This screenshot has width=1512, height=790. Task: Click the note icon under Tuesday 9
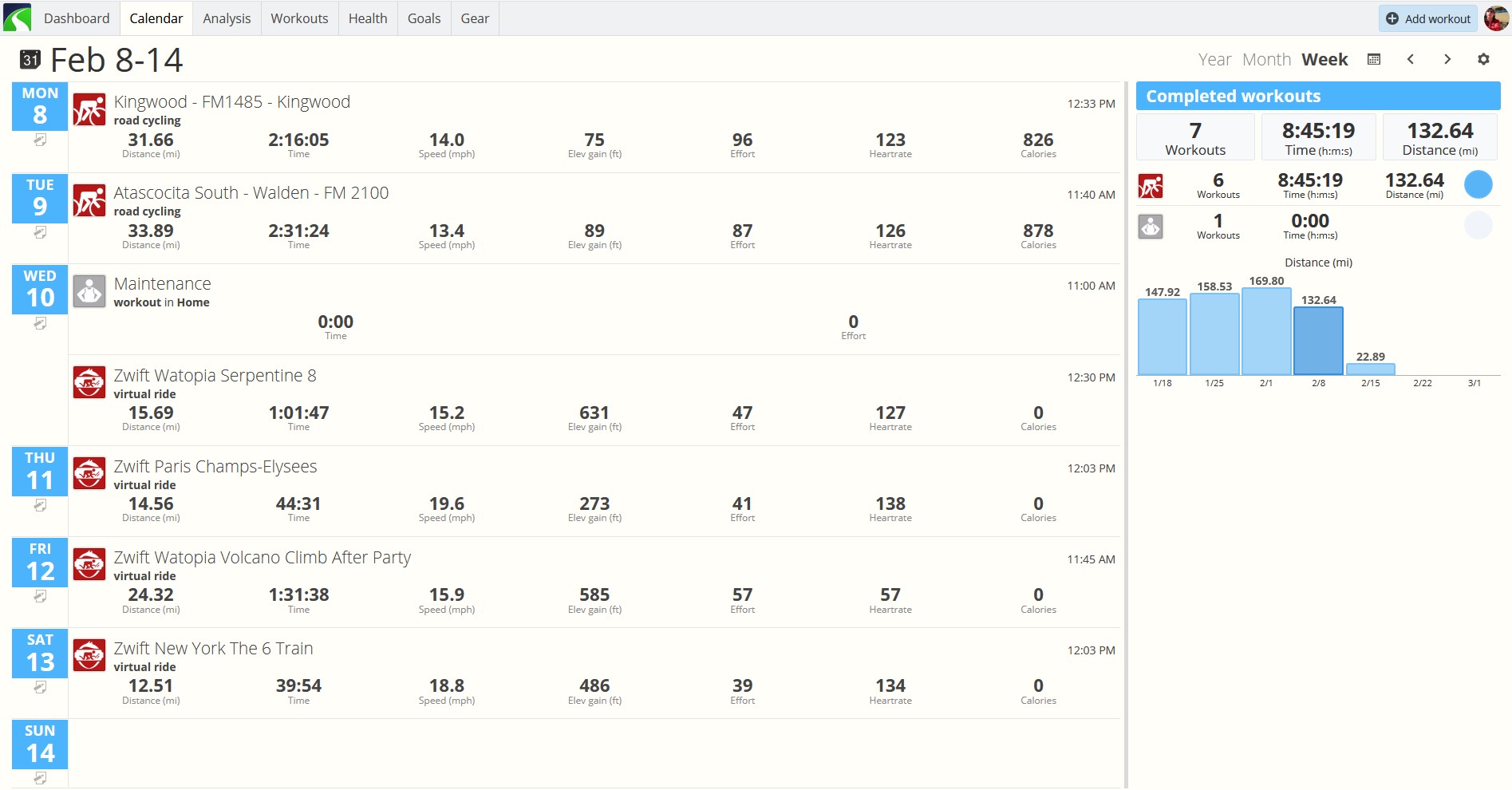(x=40, y=232)
